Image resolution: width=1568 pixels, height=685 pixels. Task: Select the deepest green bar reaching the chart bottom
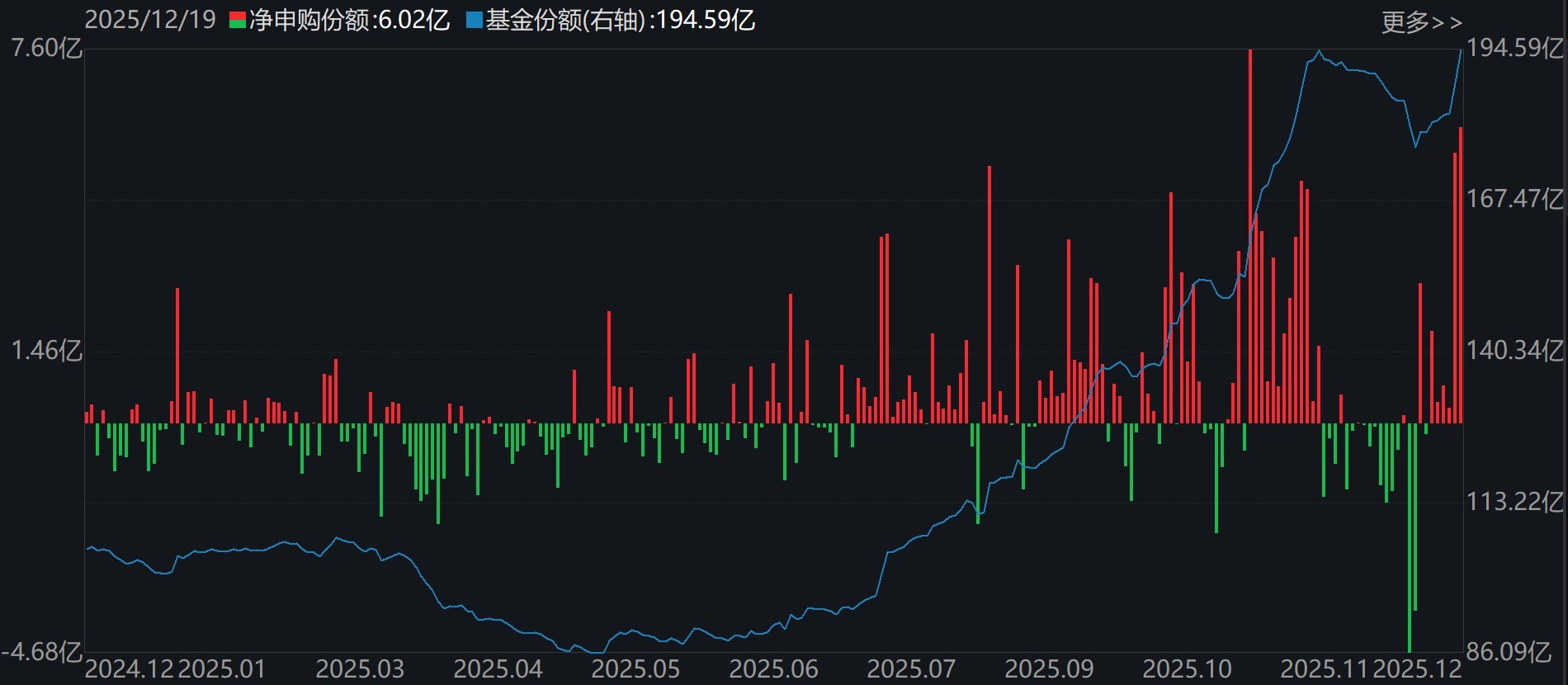(x=1410, y=536)
